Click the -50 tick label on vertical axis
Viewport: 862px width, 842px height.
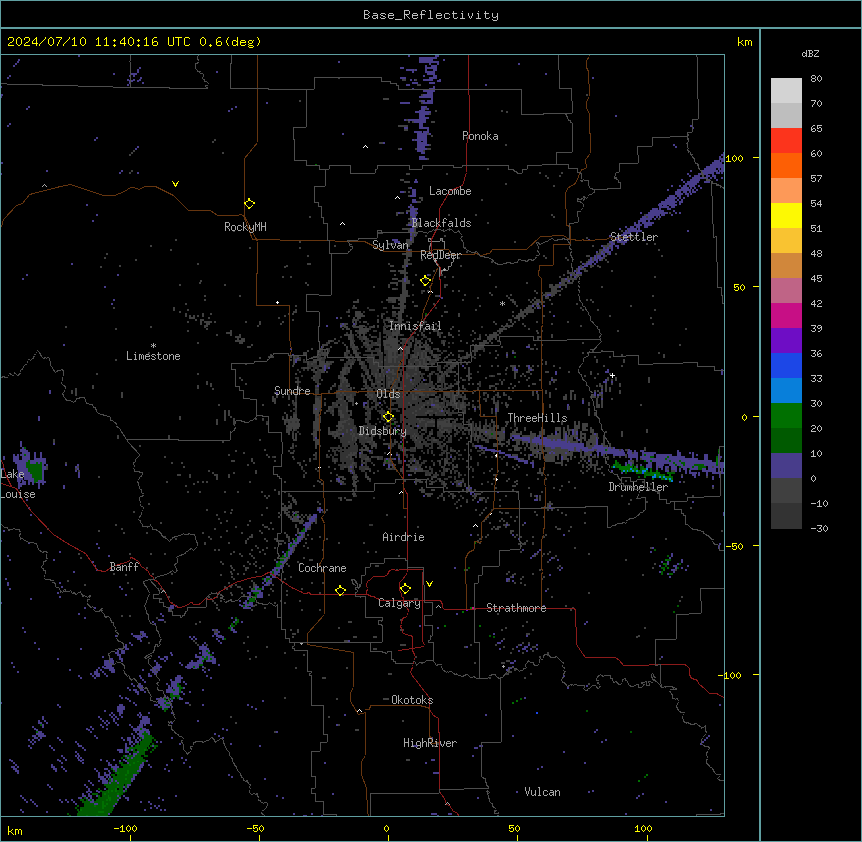coord(734,546)
